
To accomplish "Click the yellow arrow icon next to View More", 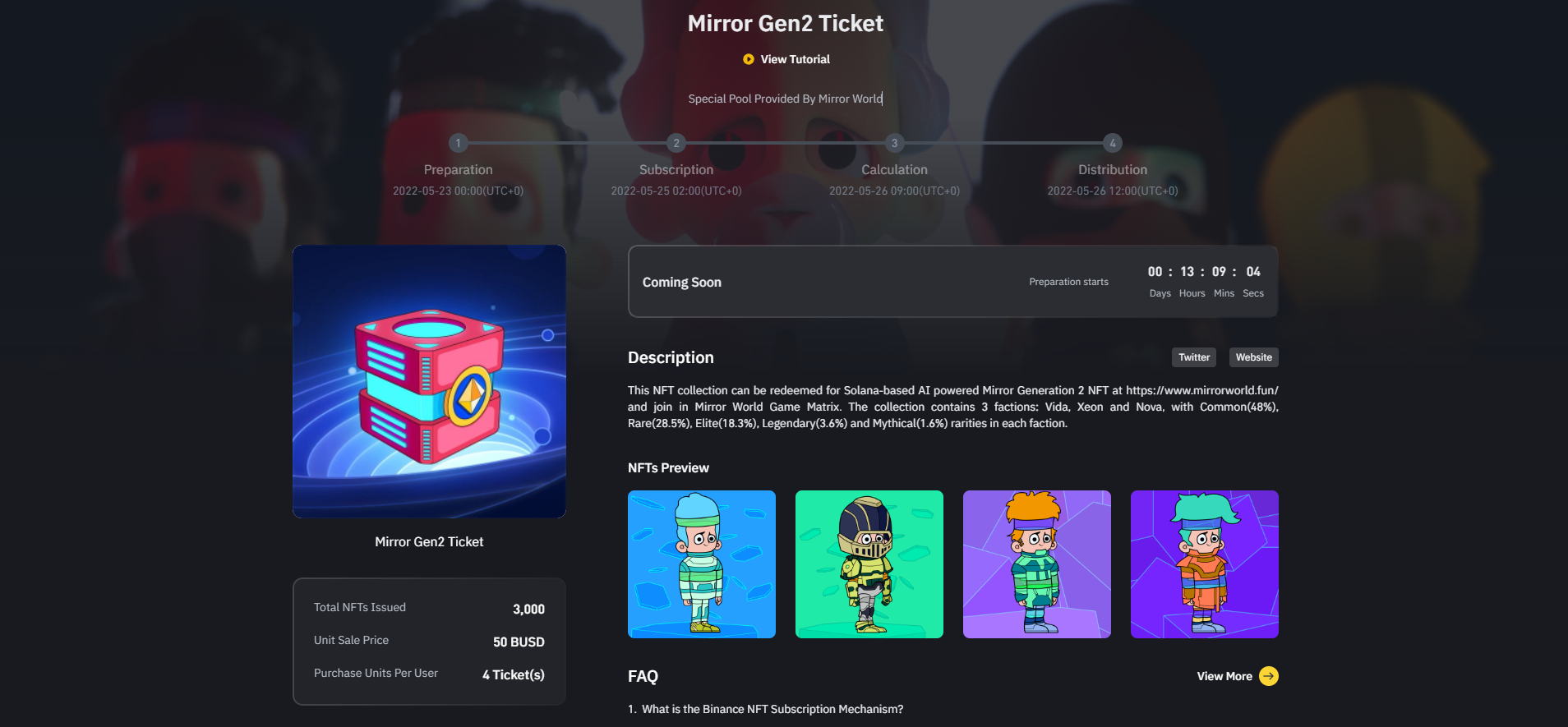I will [x=1269, y=676].
